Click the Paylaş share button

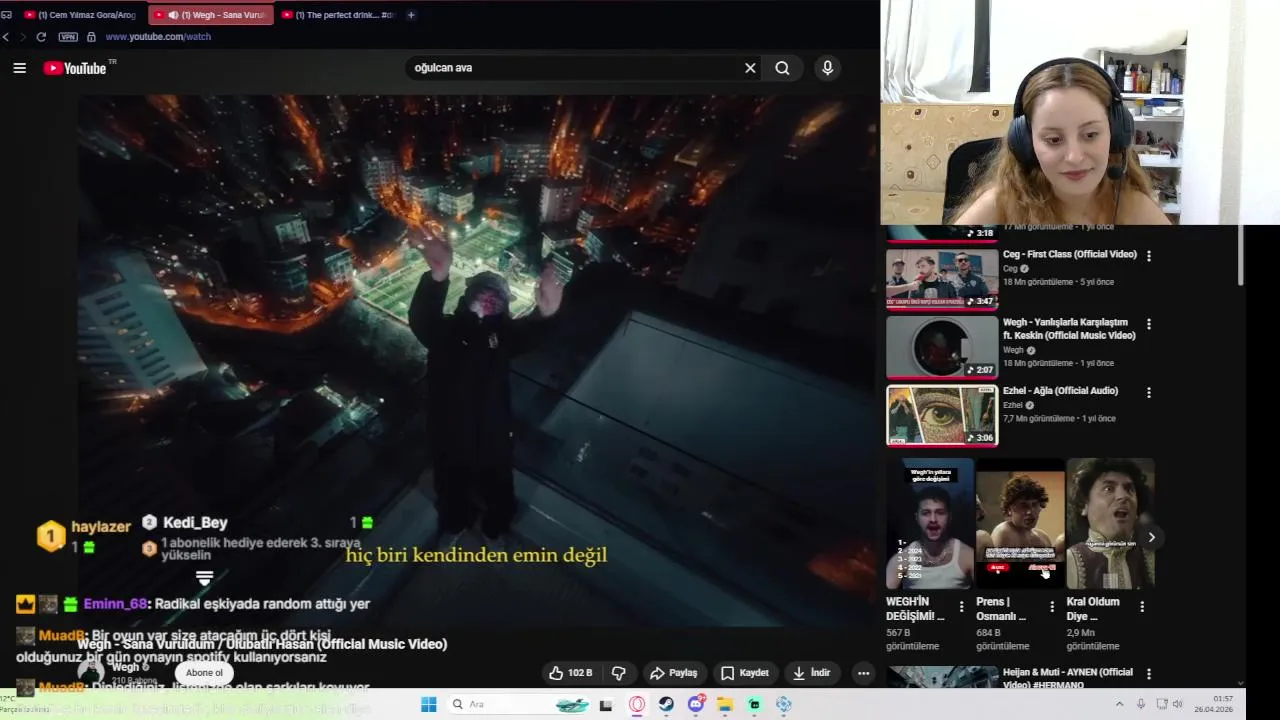(674, 673)
